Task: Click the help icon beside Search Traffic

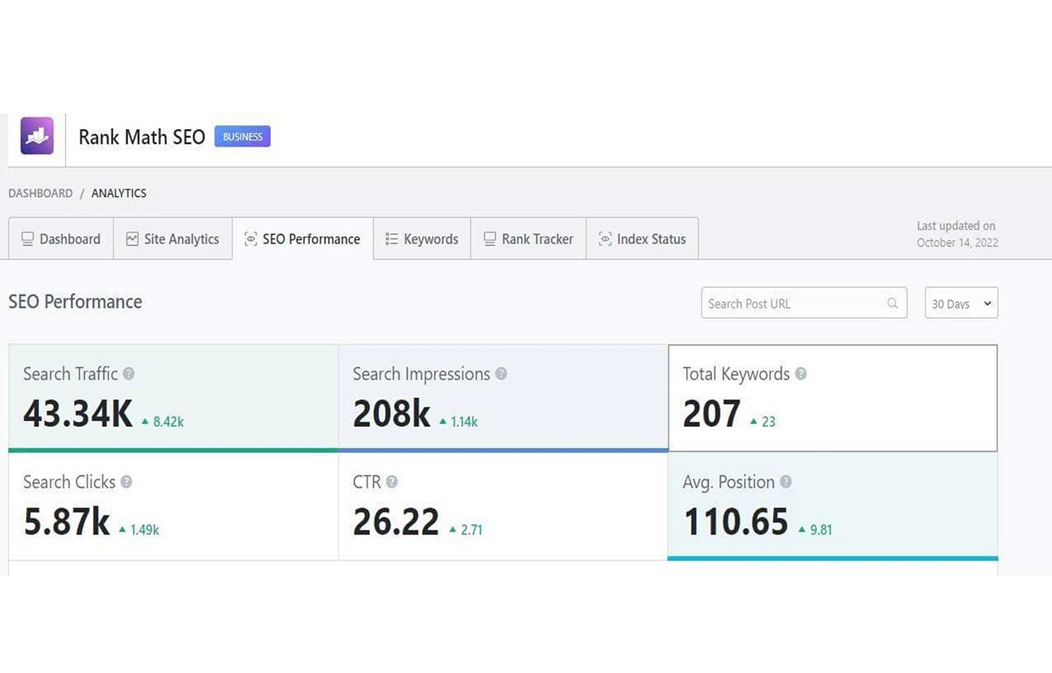Action: pos(128,374)
